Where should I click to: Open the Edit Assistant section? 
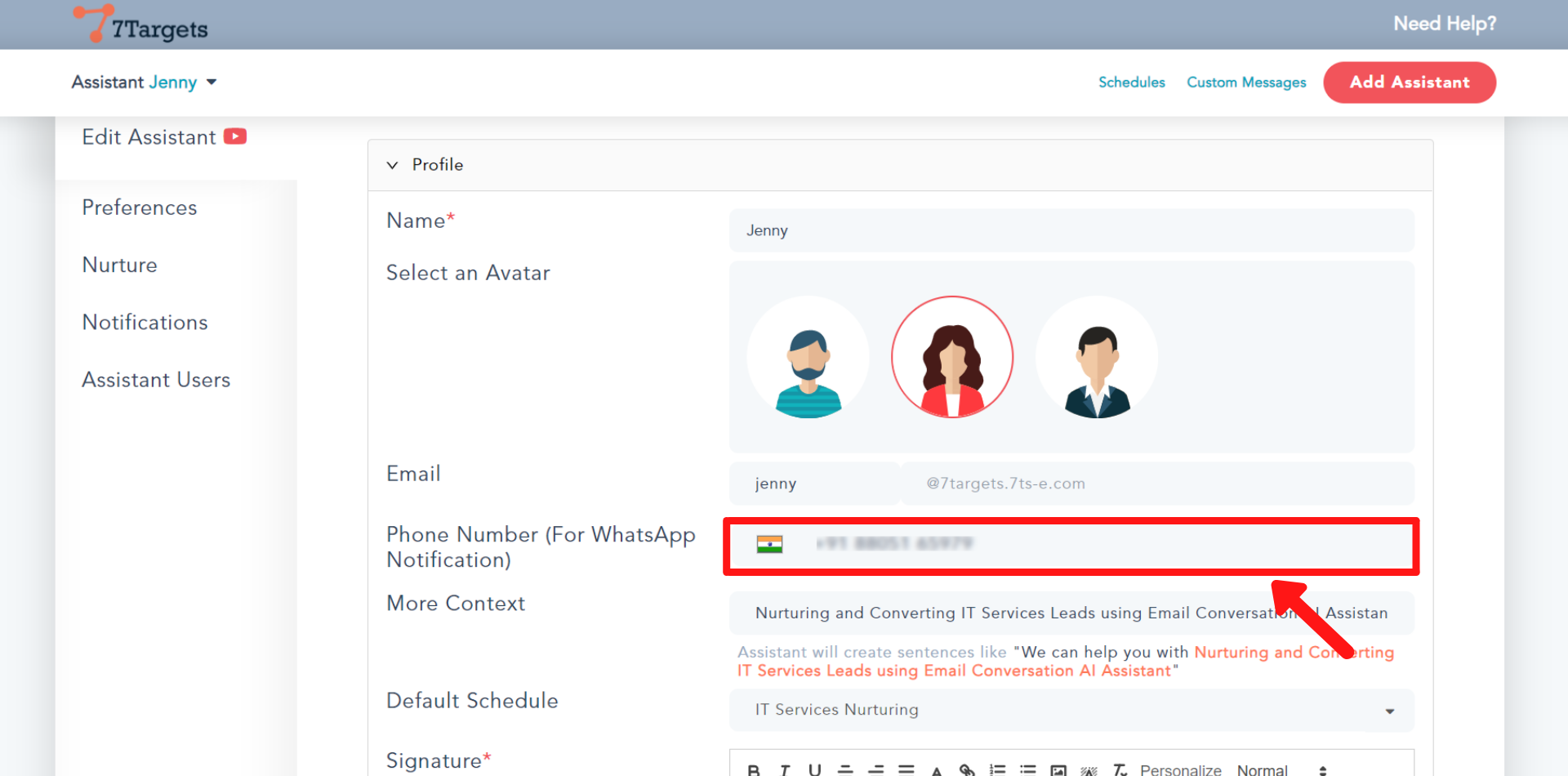(x=149, y=136)
